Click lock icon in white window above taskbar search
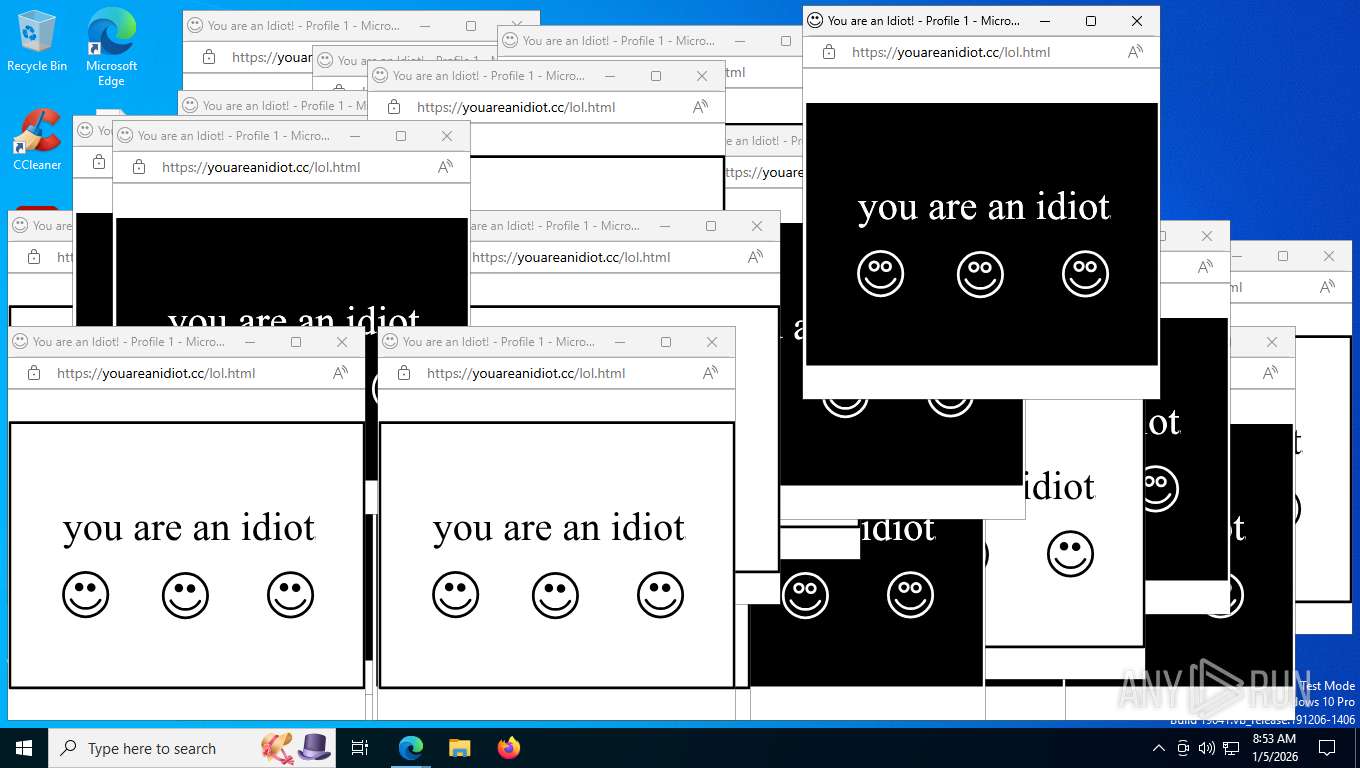This screenshot has width=1360, height=768. (34, 373)
